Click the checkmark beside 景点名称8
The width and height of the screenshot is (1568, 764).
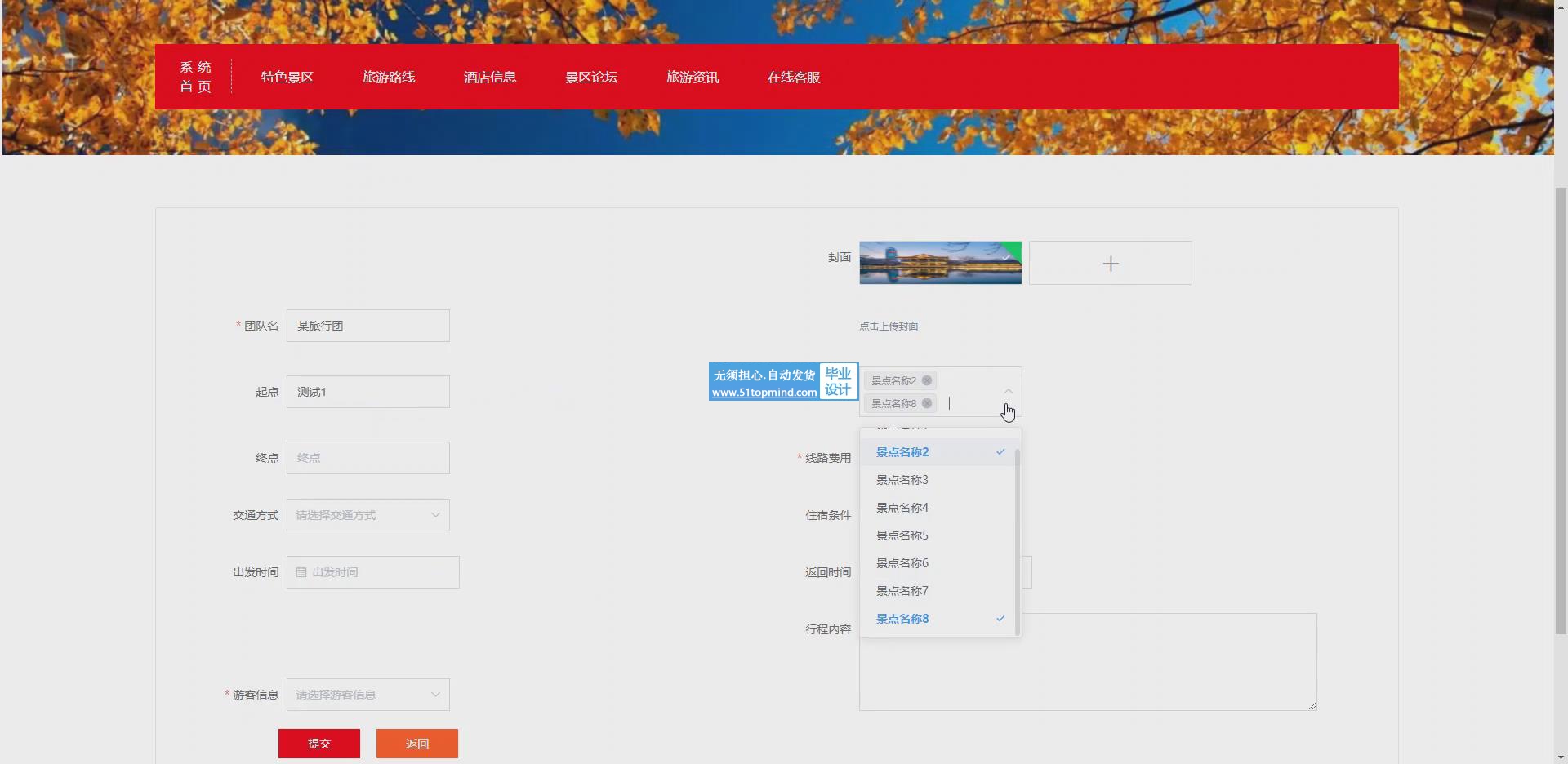pyautogui.click(x=1000, y=618)
